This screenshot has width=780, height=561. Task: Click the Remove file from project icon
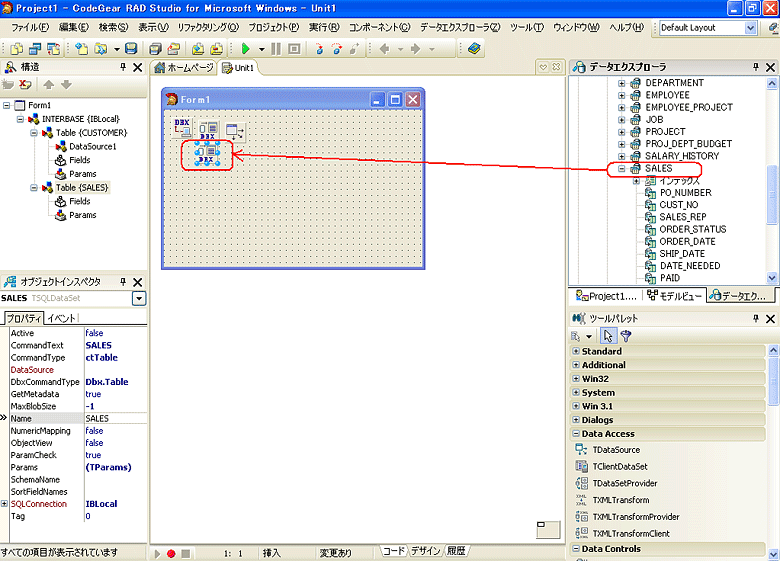216,48
